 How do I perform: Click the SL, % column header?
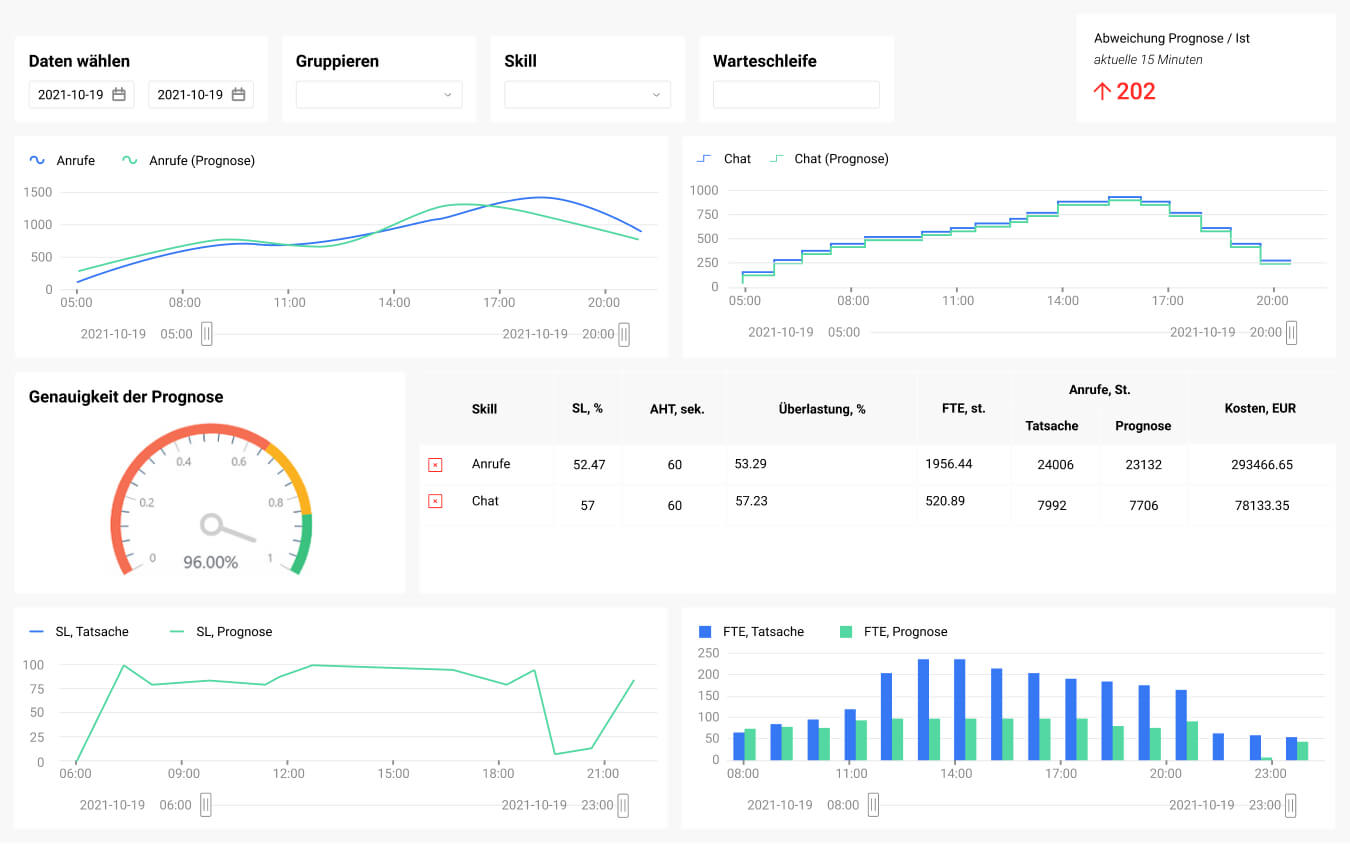tap(587, 409)
